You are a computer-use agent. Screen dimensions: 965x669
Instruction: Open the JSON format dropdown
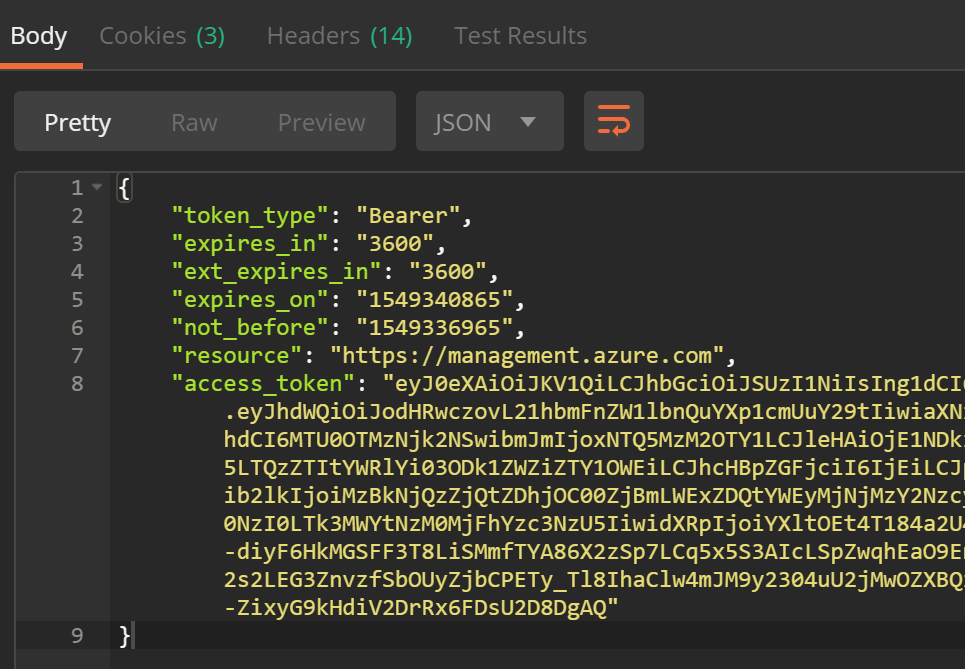(x=490, y=121)
